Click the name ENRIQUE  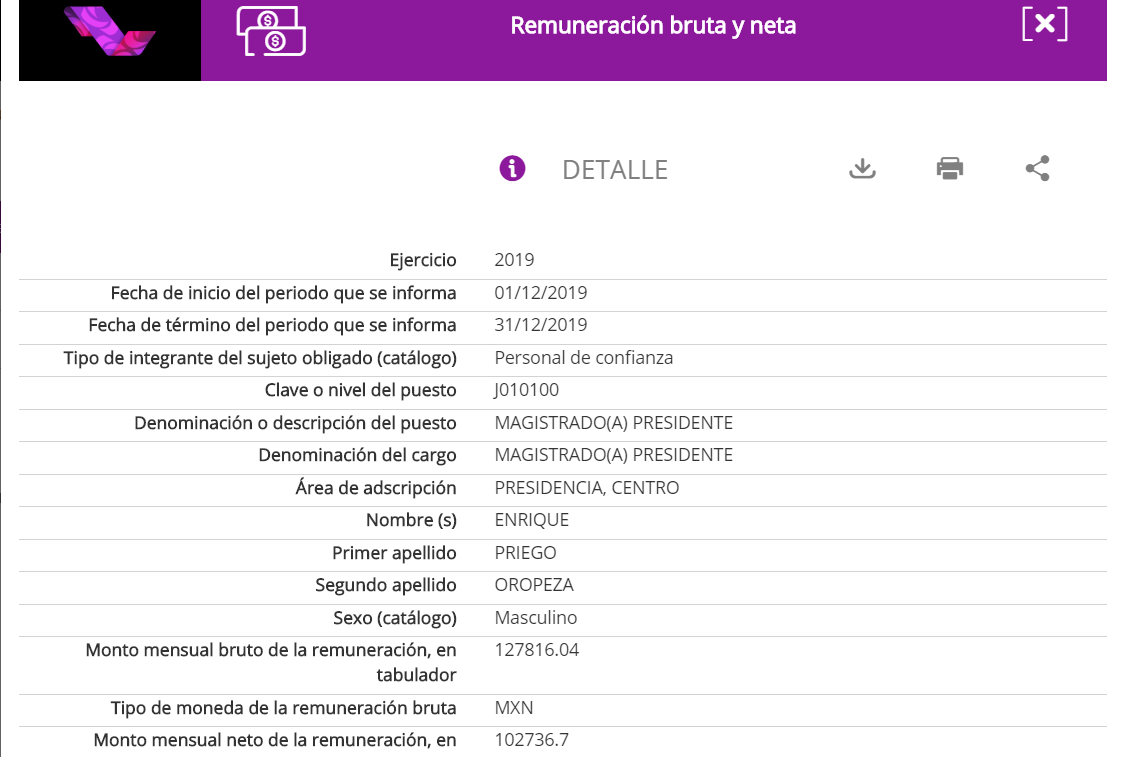(x=532, y=520)
